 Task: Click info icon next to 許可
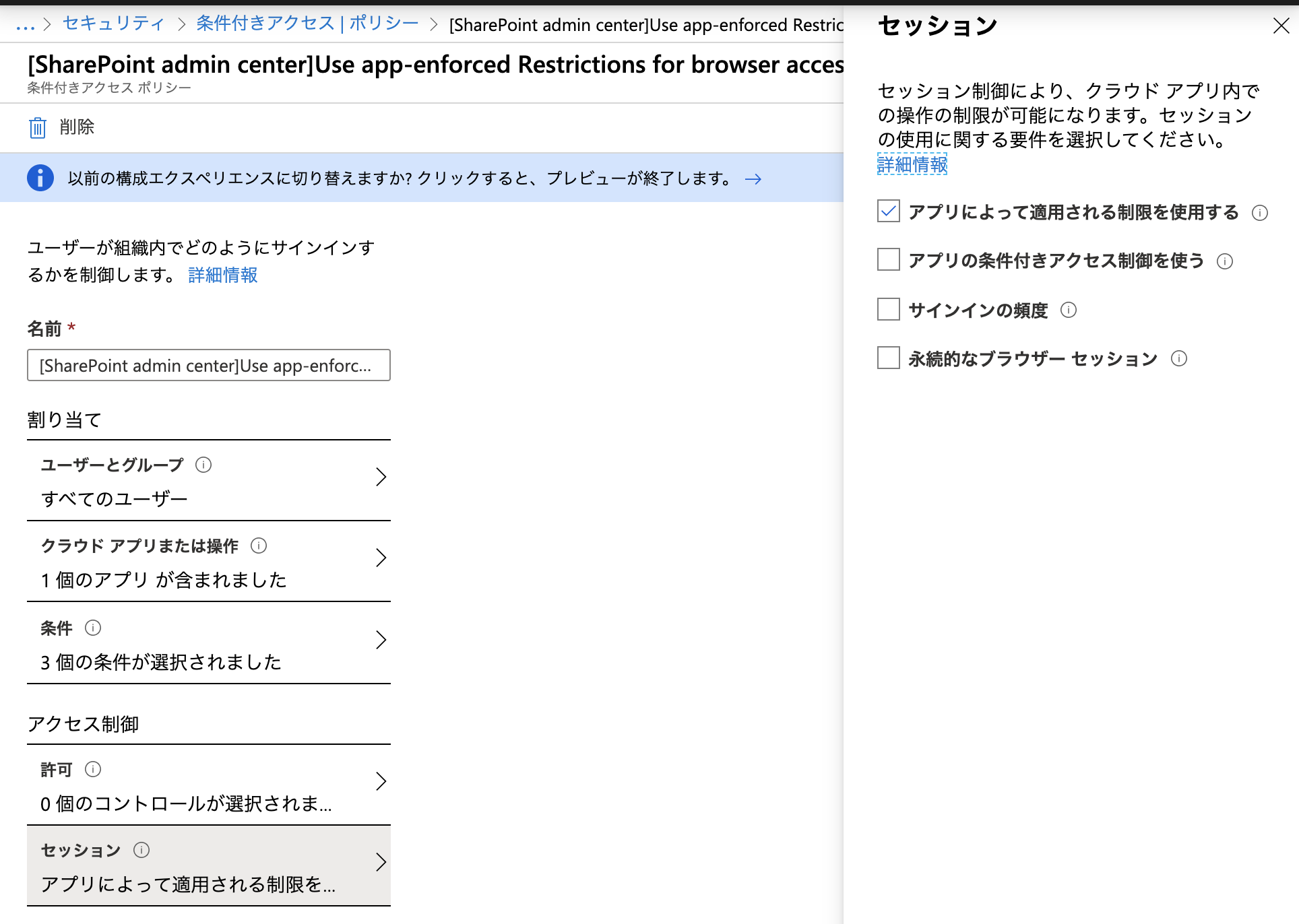pyautogui.click(x=93, y=769)
